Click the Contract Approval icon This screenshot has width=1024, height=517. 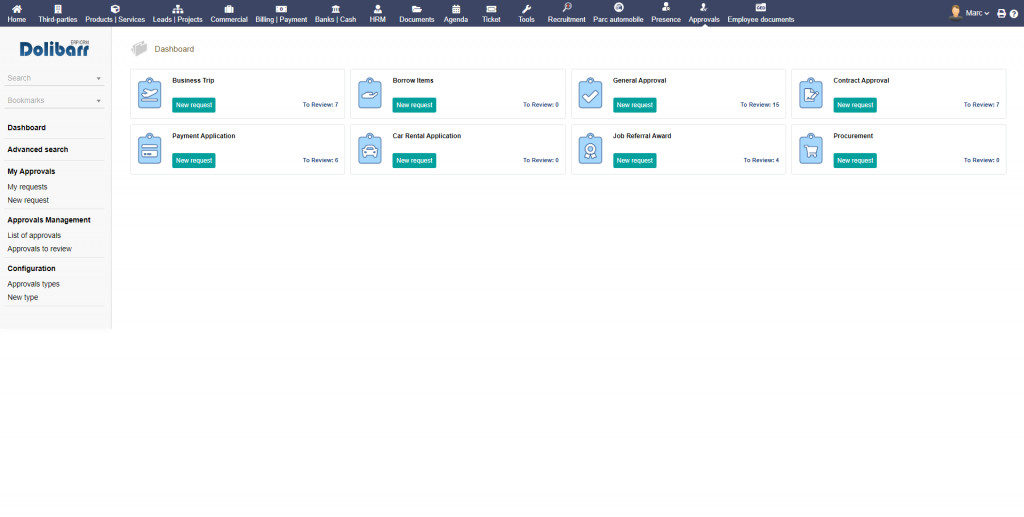pyautogui.click(x=810, y=93)
